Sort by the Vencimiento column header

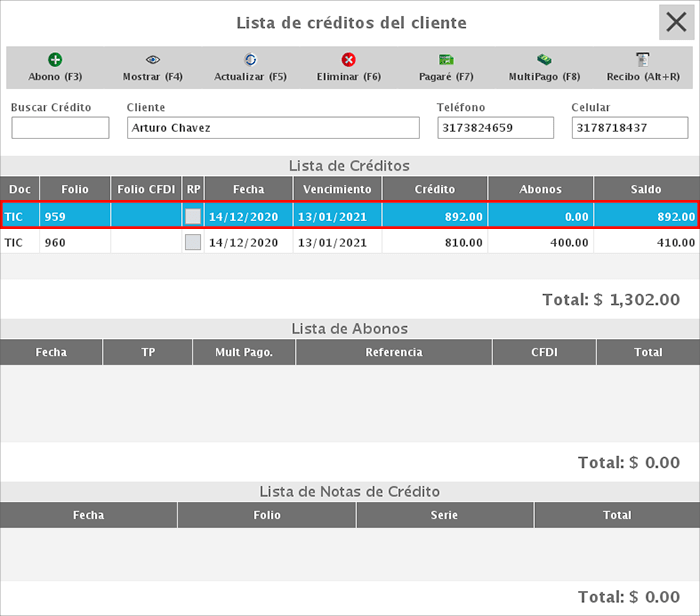pos(337,189)
